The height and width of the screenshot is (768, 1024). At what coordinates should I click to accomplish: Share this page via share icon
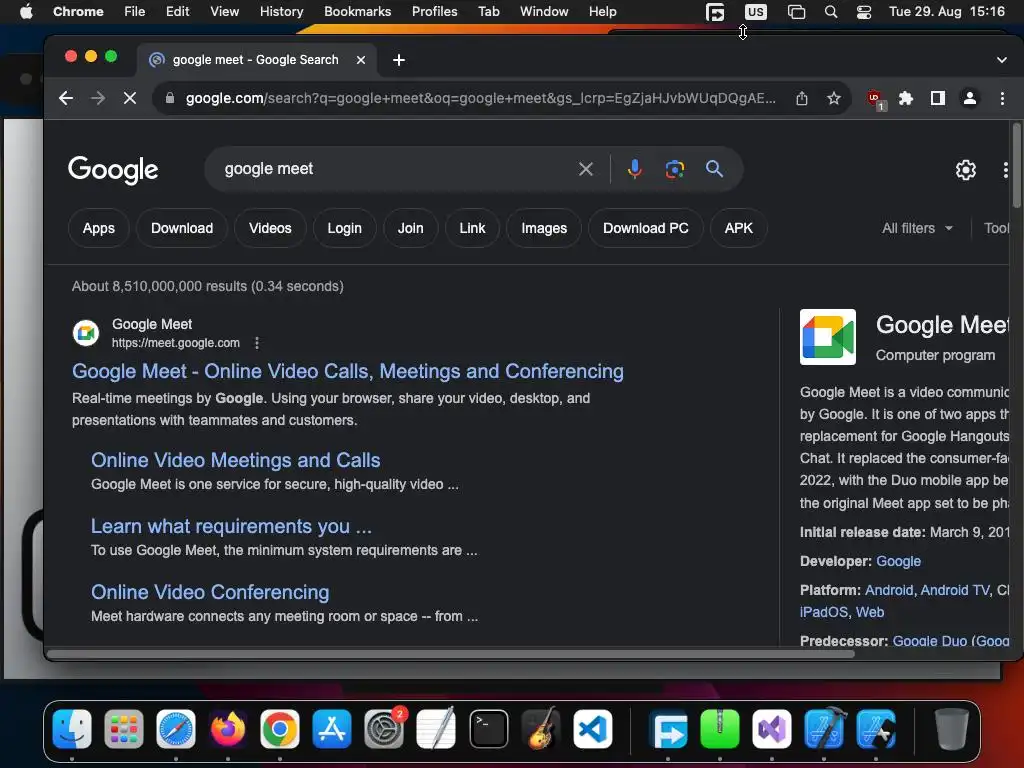pos(802,99)
